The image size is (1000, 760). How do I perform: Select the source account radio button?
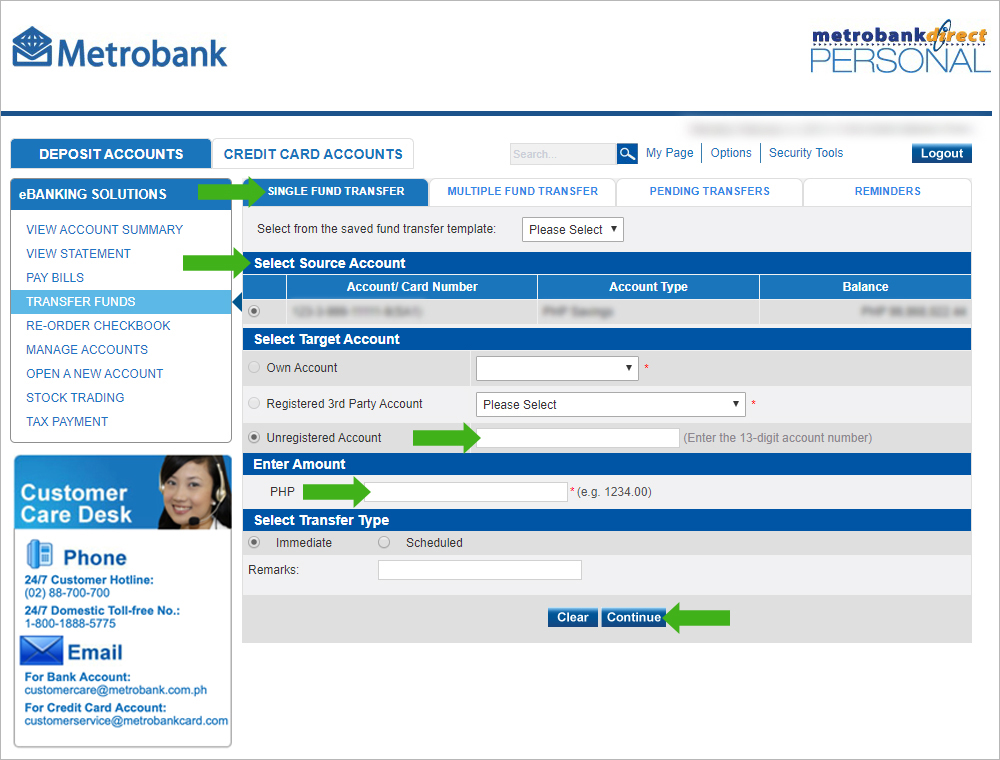click(254, 311)
